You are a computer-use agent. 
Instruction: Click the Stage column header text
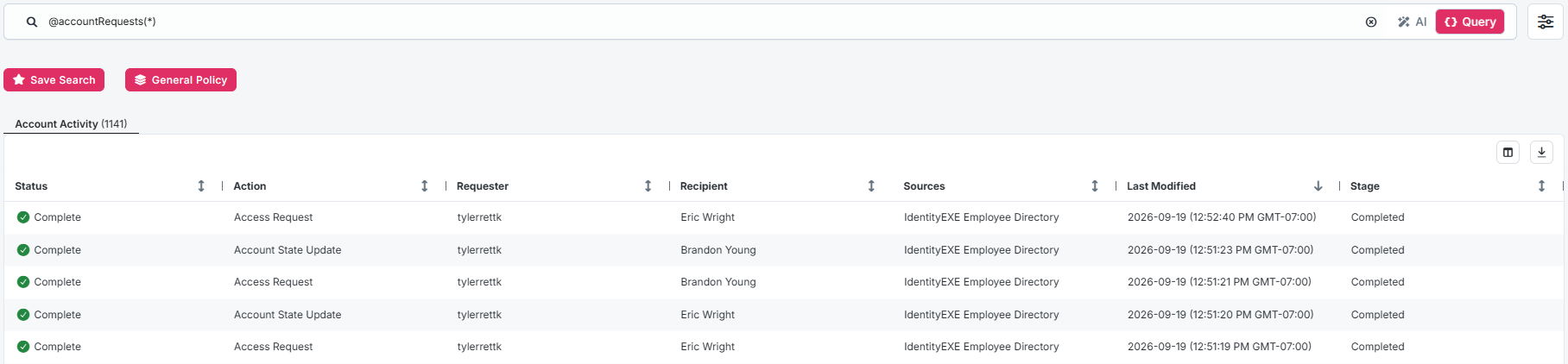(x=1365, y=186)
